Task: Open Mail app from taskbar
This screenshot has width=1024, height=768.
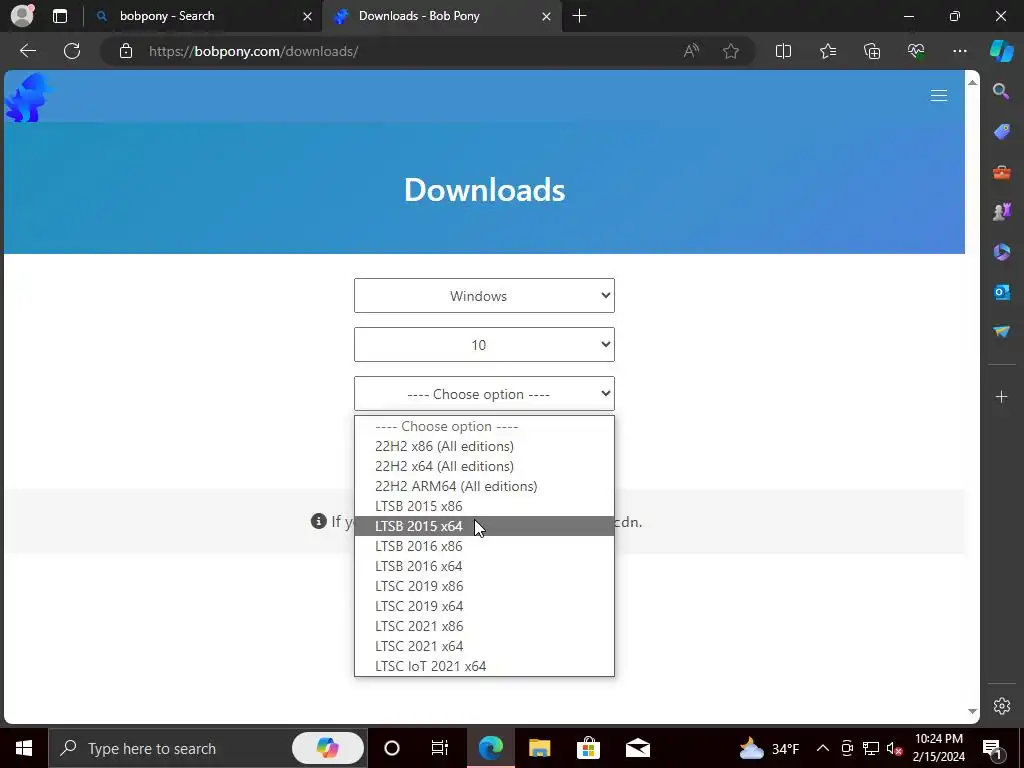Action: [x=637, y=748]
